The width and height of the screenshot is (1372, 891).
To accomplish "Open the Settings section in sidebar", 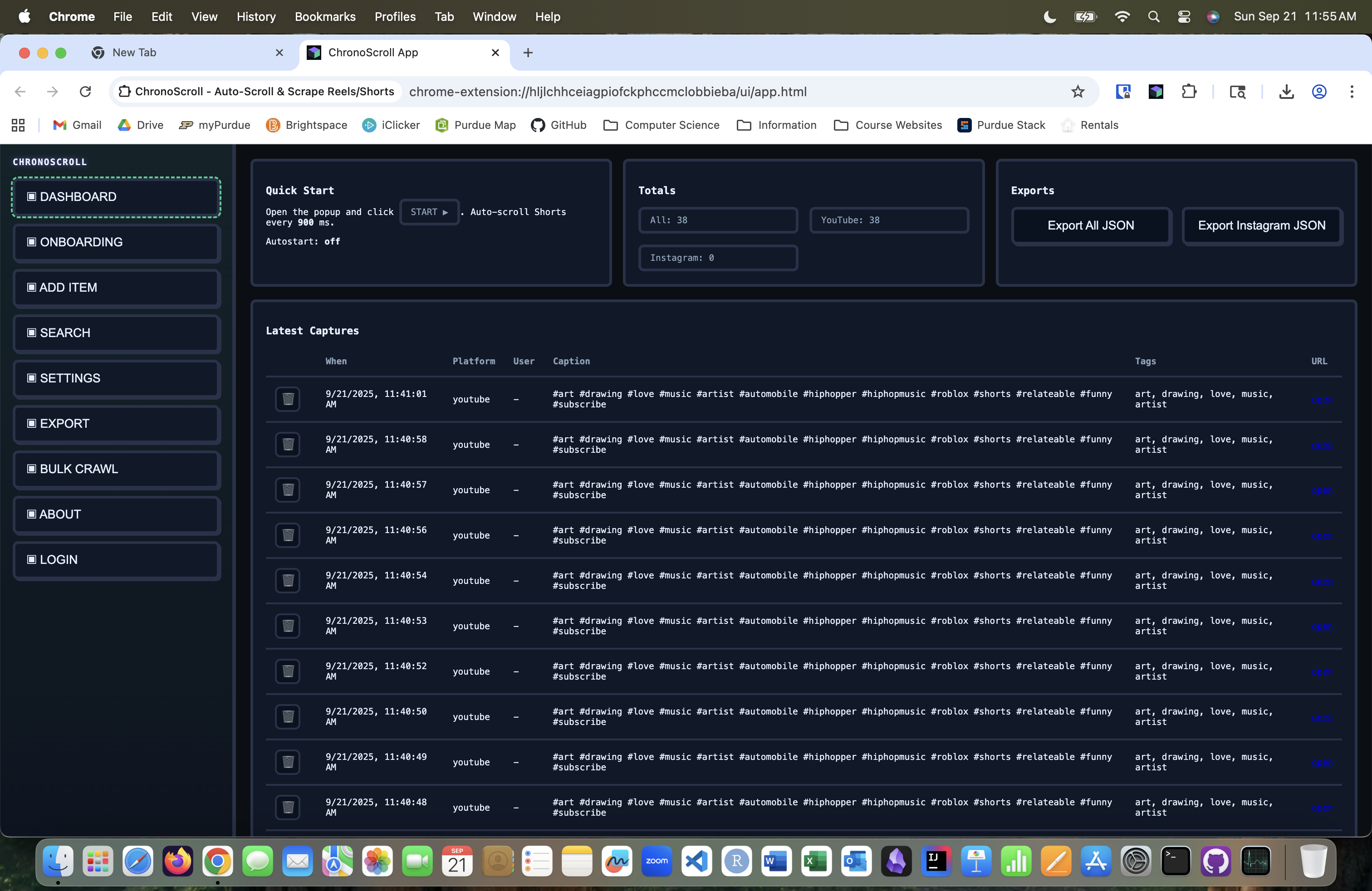I will [x=117, y=378].
